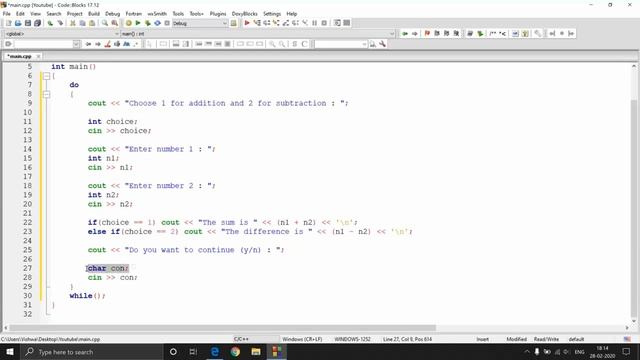This screenshot has width=640, height=360.
Task: Collapse the fold marker at line 6
Action: coord(47,76)
